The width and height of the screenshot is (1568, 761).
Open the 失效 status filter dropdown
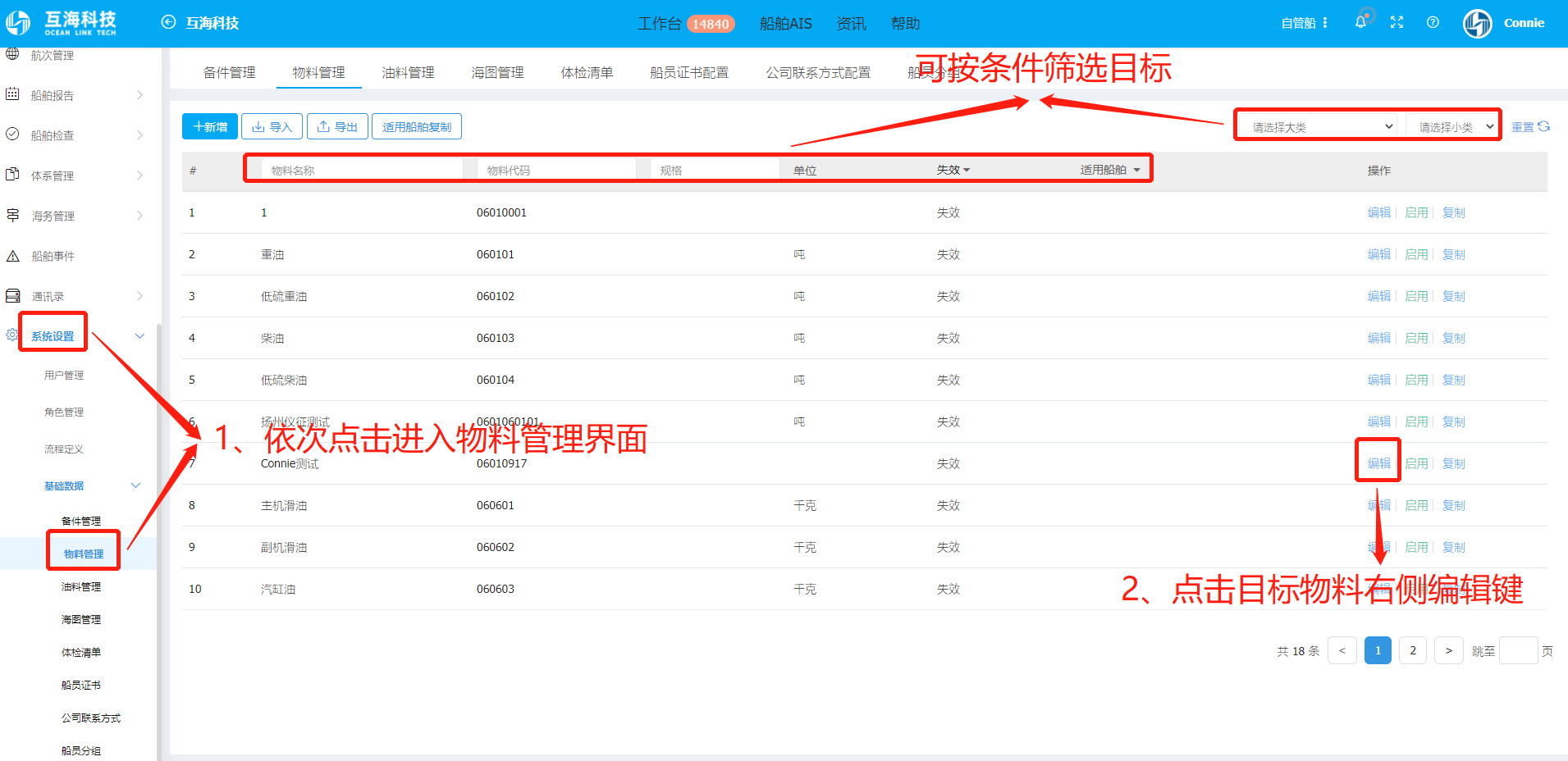pyautogui.click(x=953, y=170)
